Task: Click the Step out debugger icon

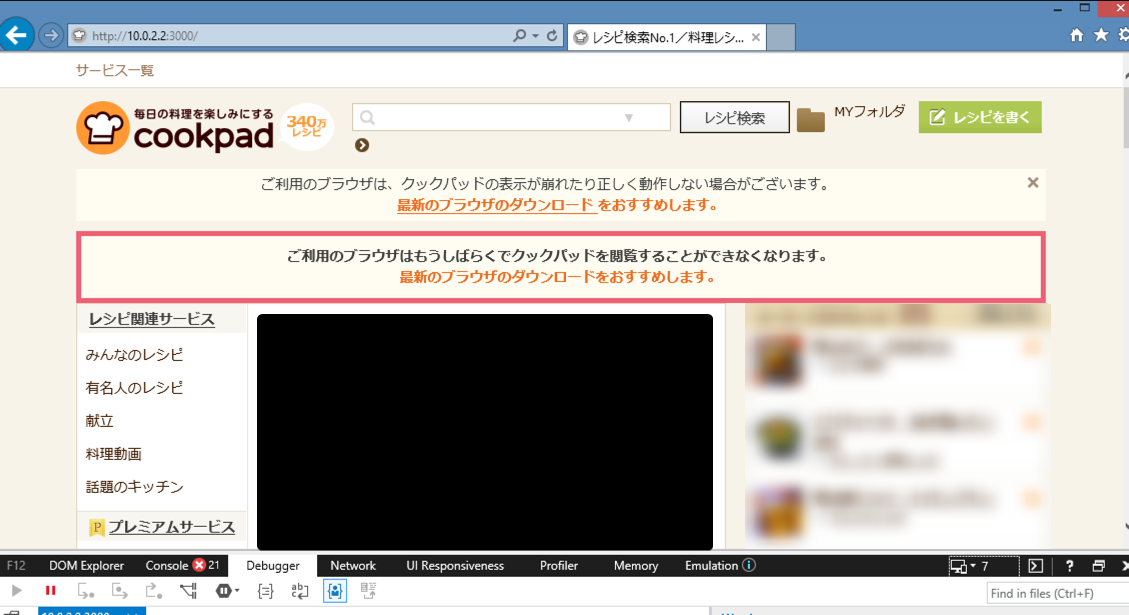Action: coord(153,591)
